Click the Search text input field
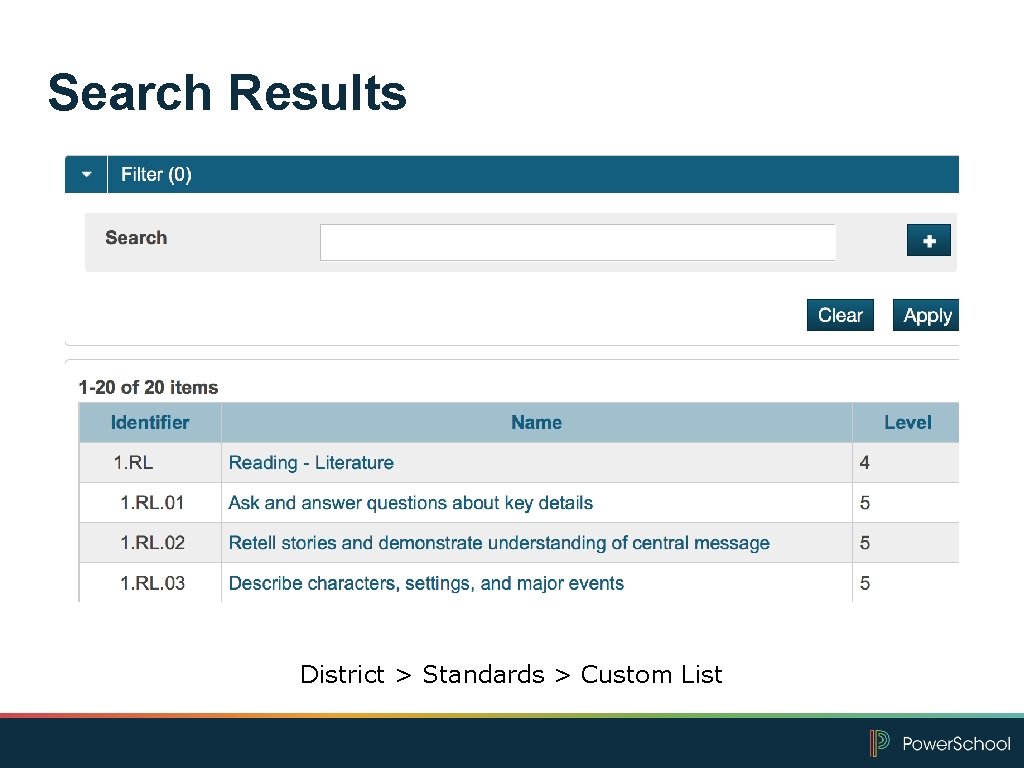This screenshot has width=1024, height=768. [x=577, y=242]
